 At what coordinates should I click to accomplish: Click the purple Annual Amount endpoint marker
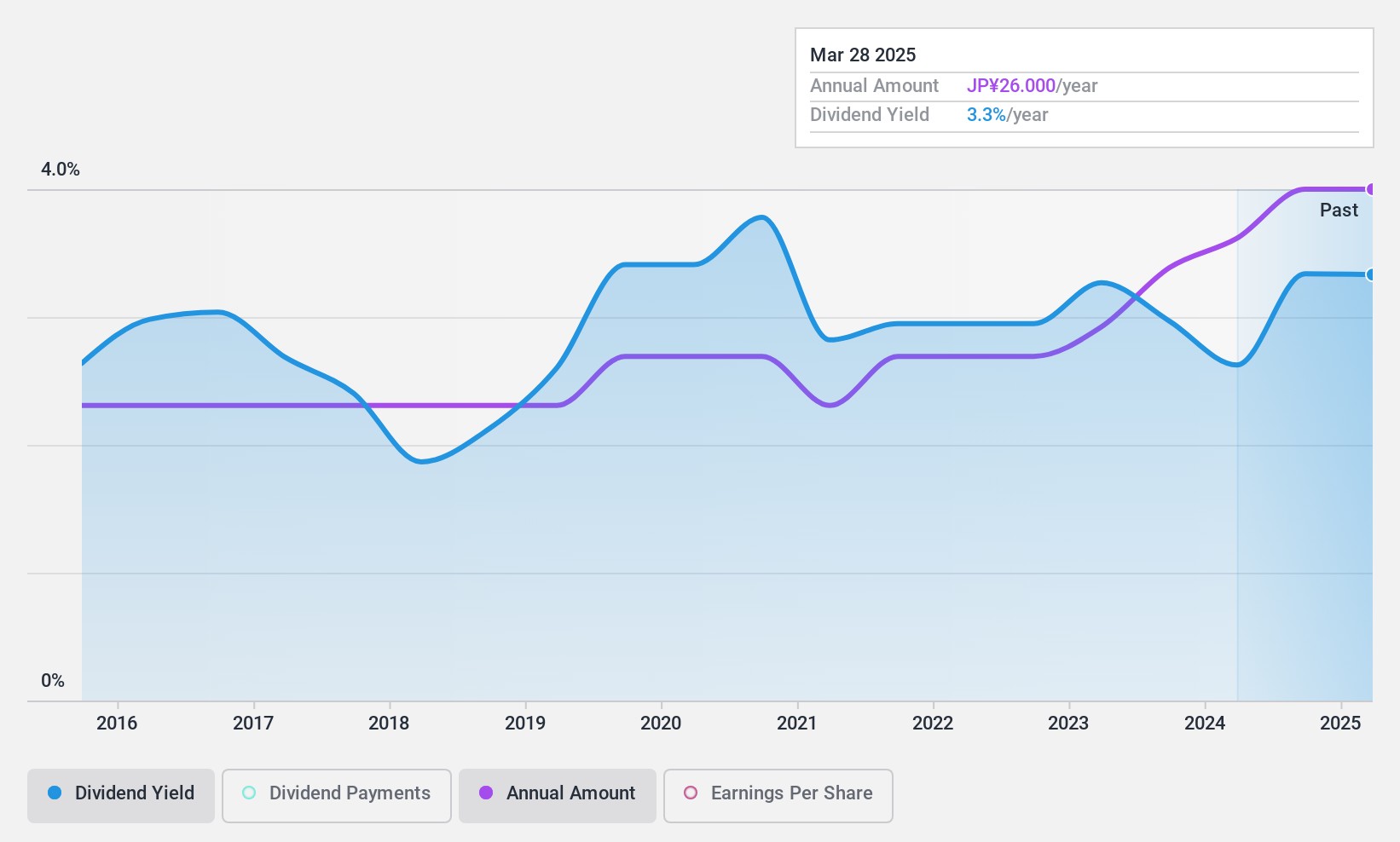[x=1371, y=189]
